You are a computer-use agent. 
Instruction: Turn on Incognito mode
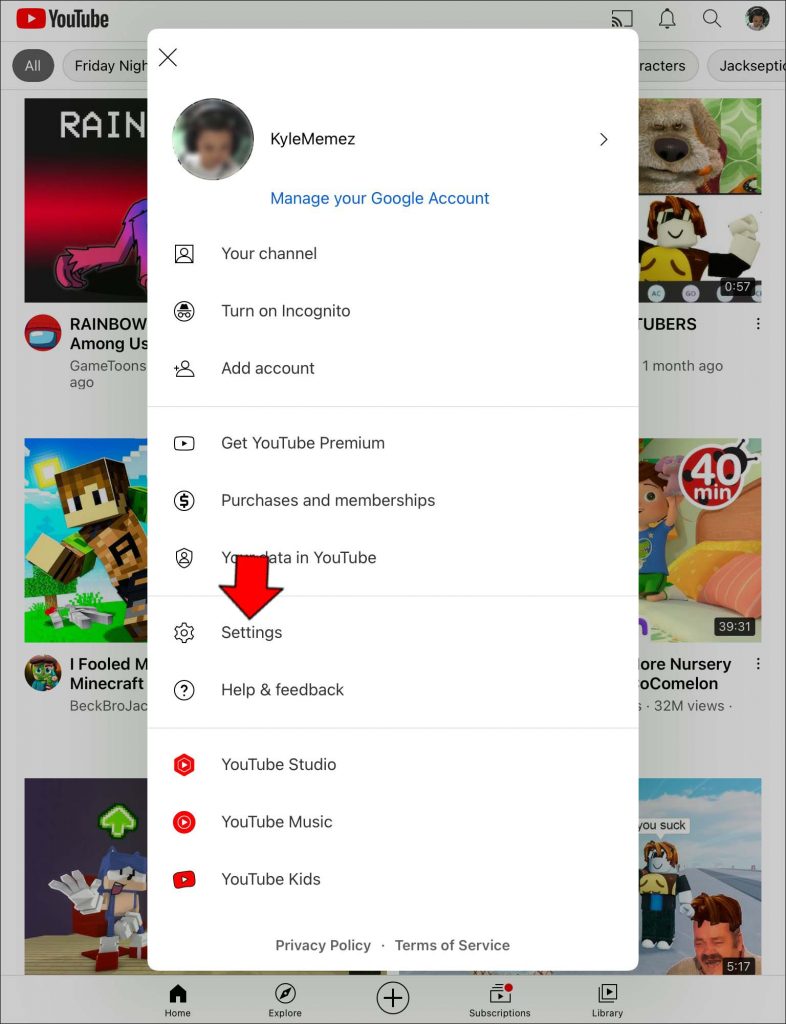285,311
